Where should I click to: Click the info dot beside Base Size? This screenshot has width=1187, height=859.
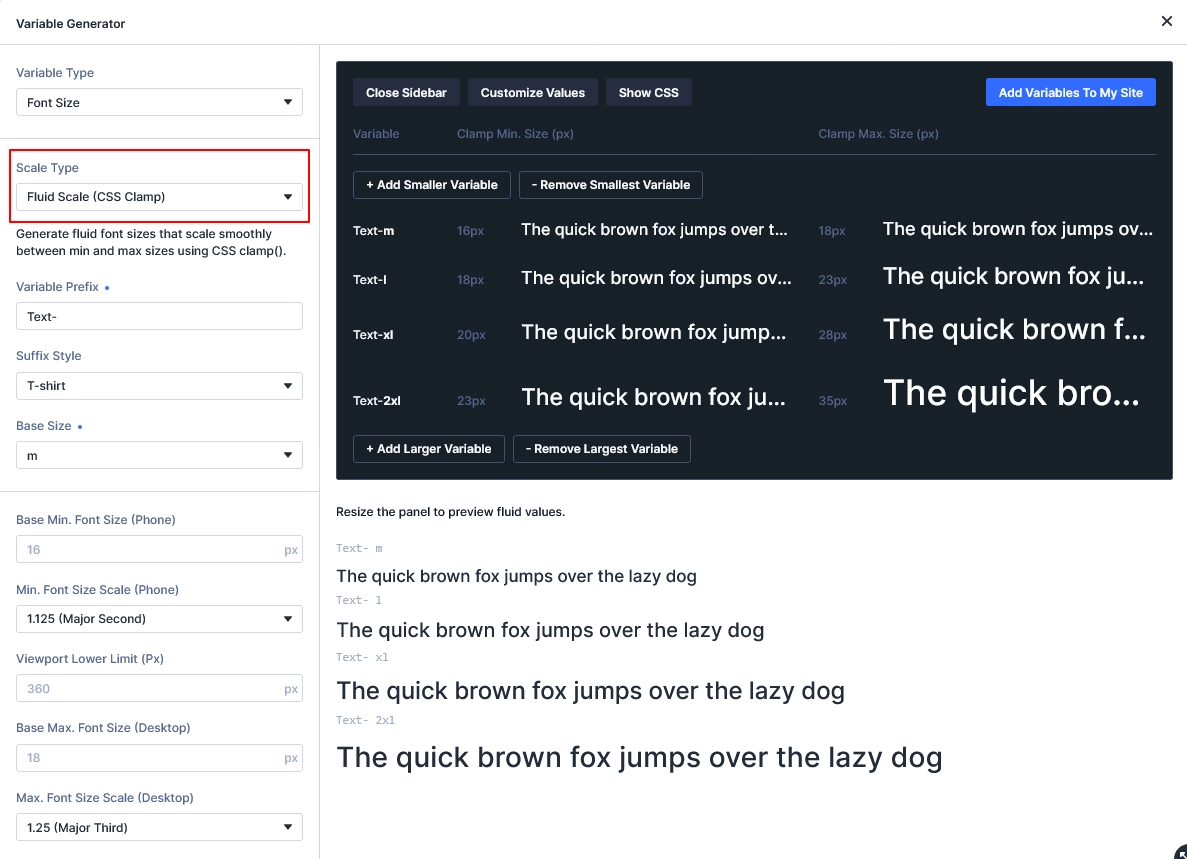tap(79, 427)
